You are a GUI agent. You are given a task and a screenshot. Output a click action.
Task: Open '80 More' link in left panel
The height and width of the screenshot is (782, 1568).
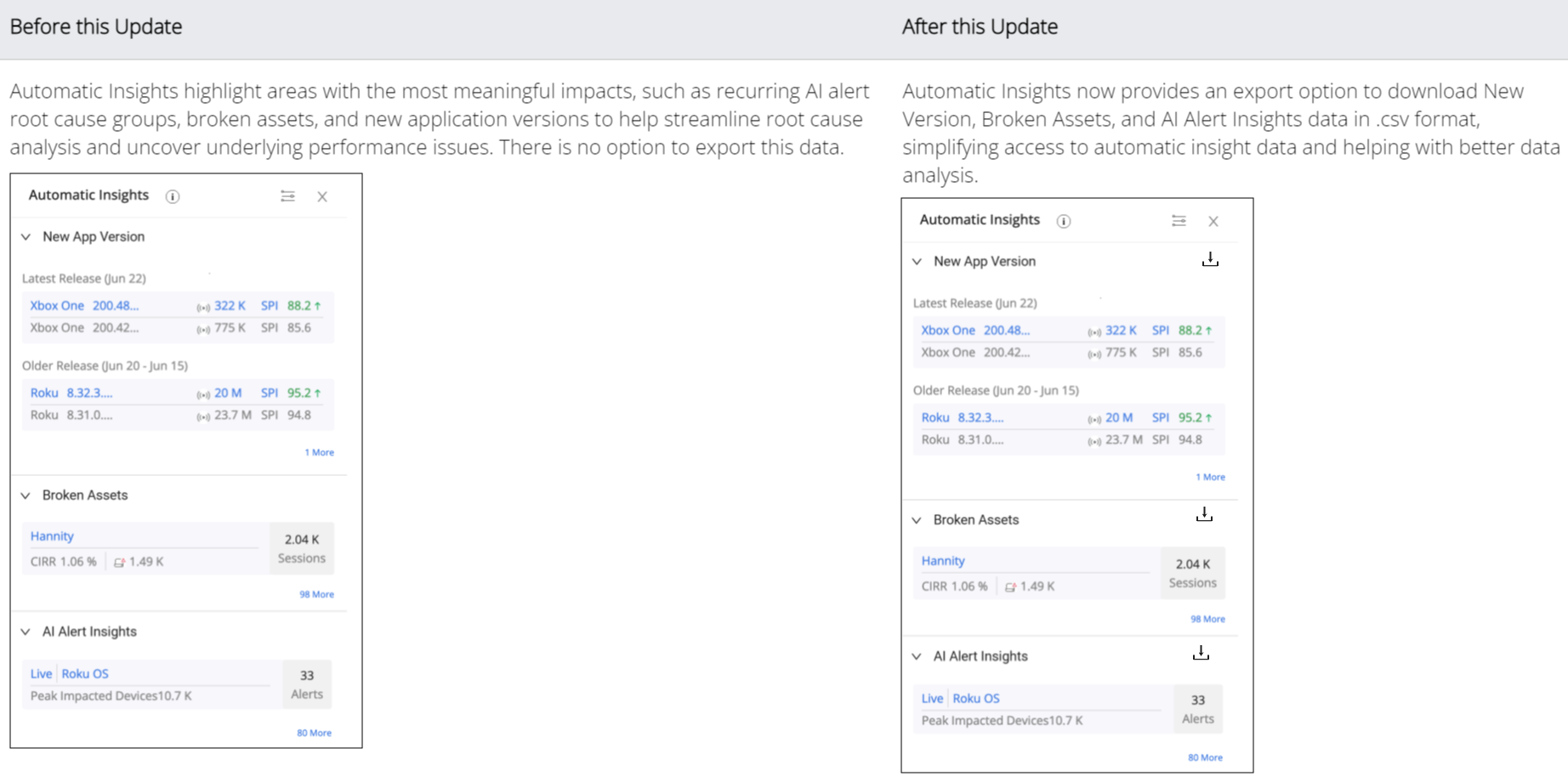(x=314, y=733)
